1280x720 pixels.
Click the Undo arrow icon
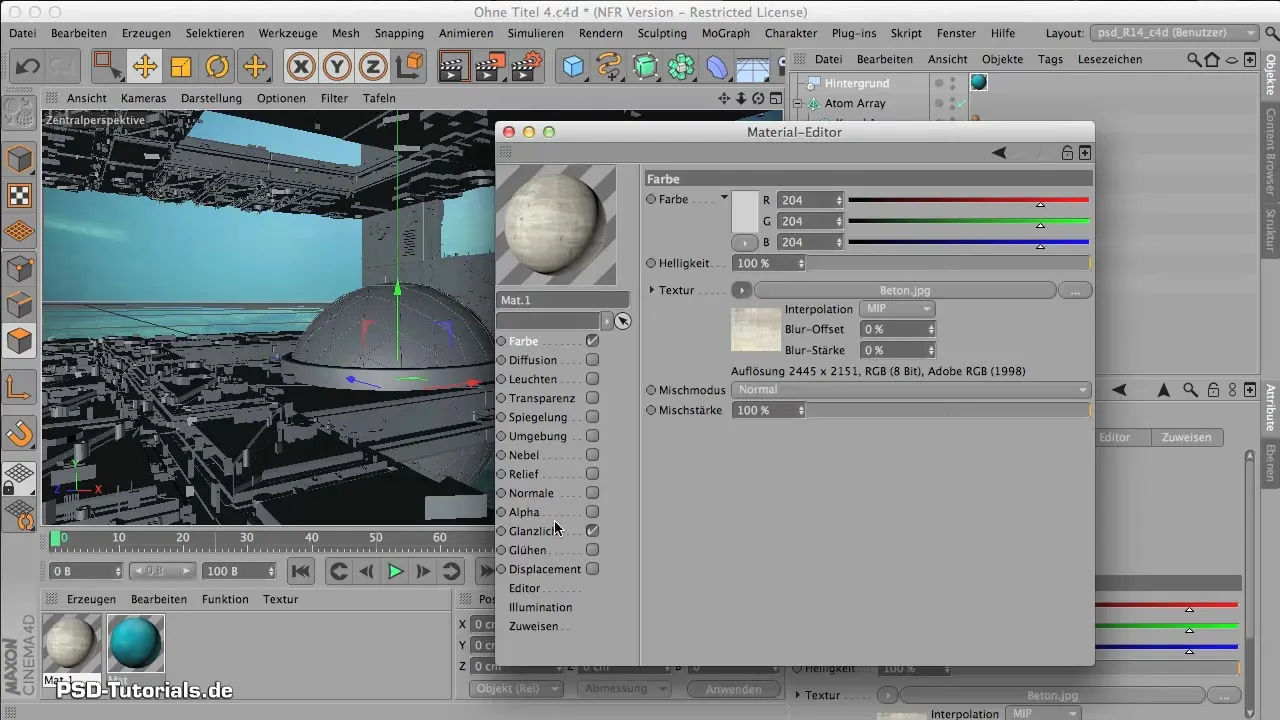click(28, 67)
